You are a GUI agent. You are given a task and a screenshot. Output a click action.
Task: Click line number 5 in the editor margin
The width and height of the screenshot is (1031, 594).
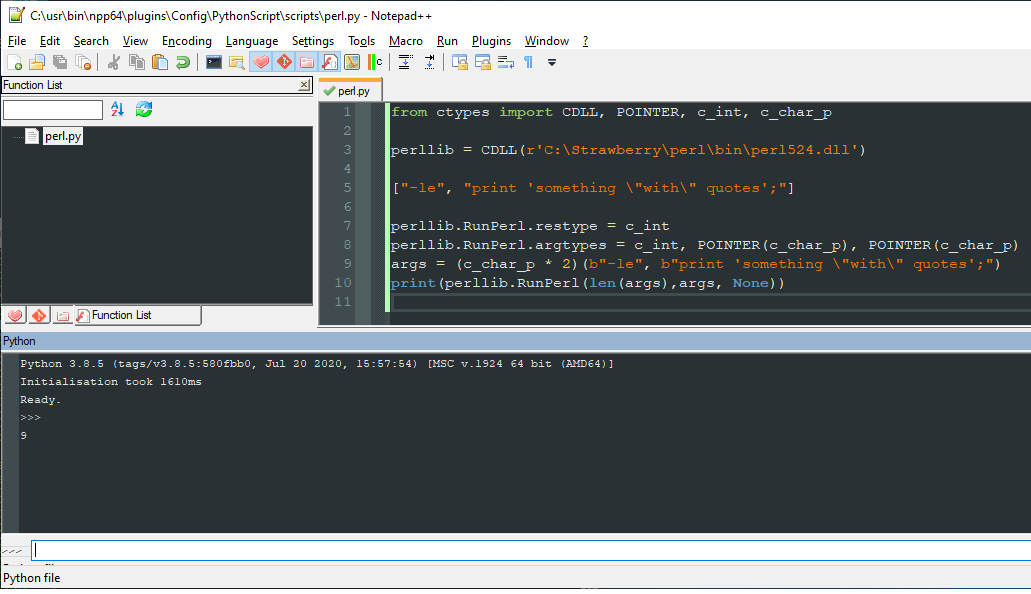(347, 188)
